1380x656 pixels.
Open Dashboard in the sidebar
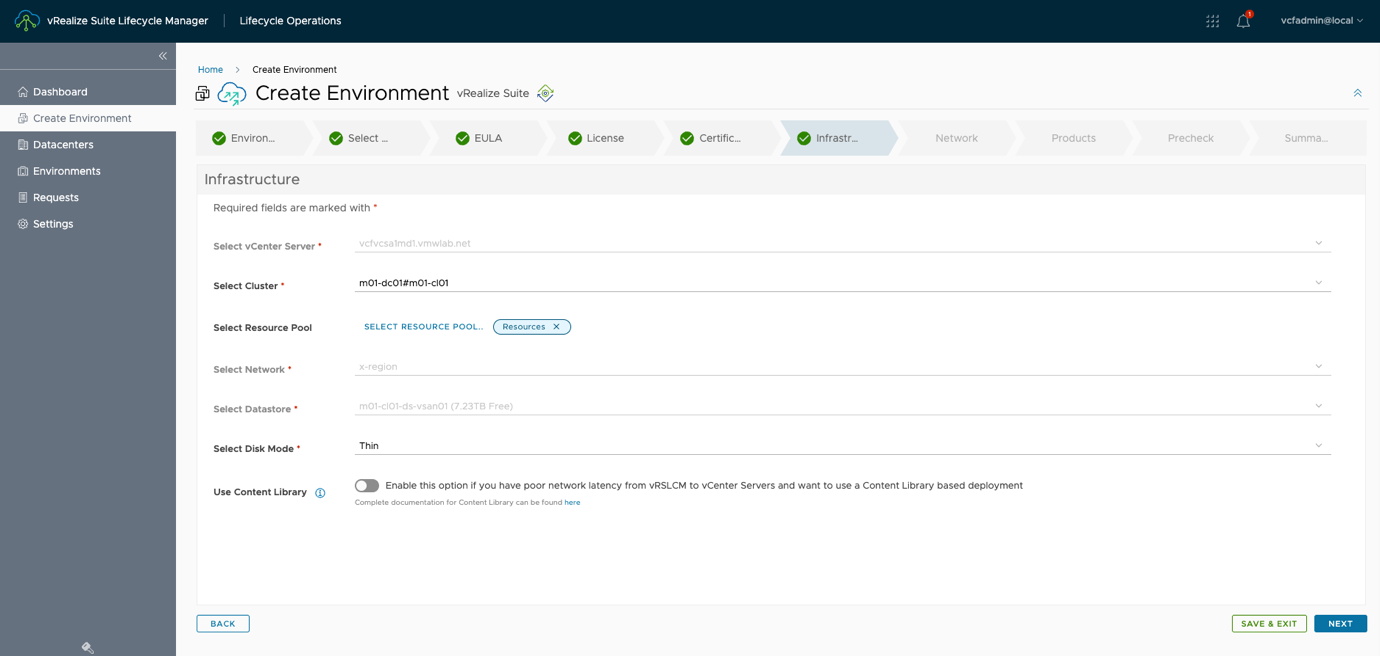(x=88, y=92)
